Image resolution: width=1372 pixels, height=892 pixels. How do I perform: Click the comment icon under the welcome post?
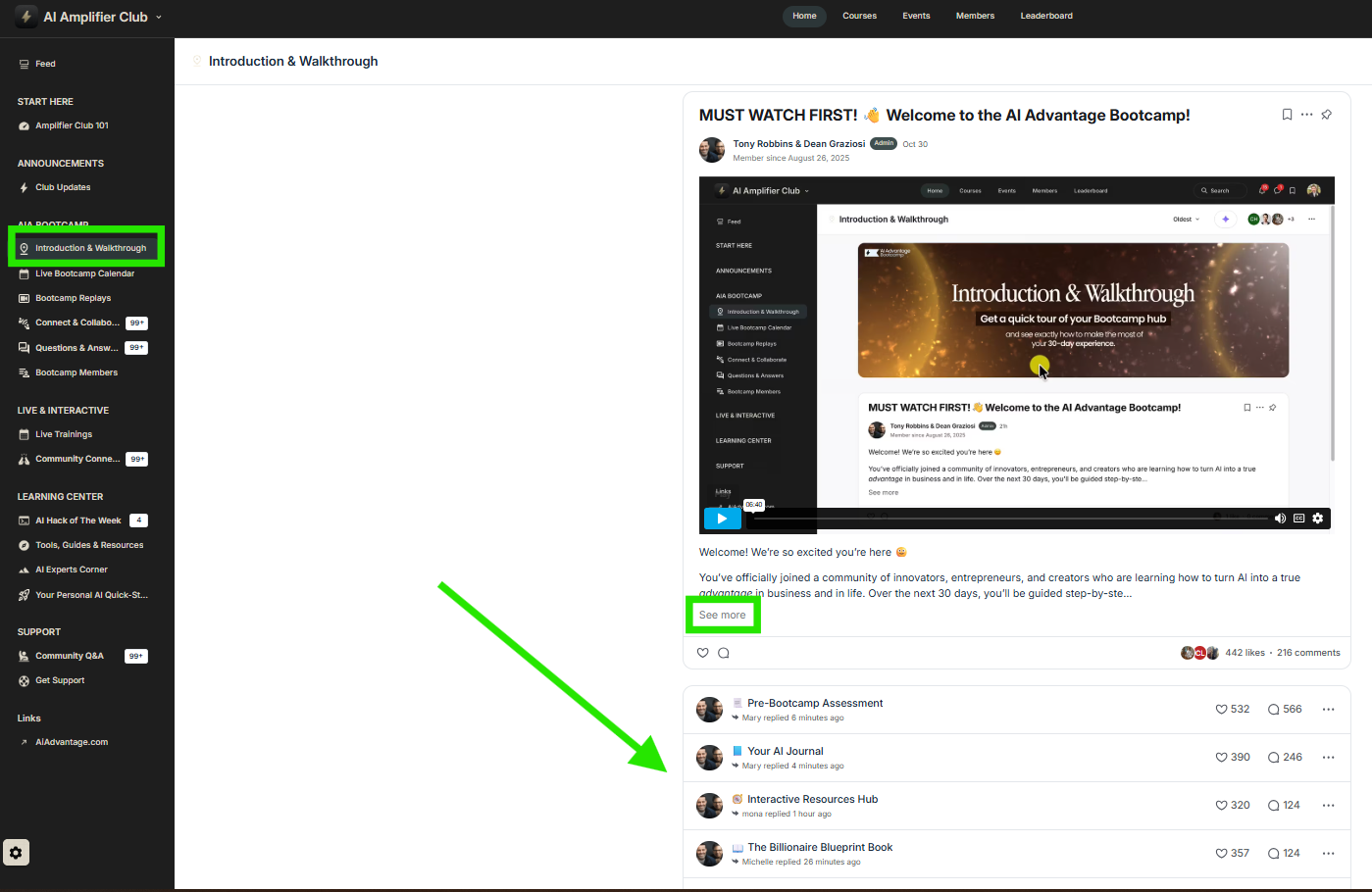724,653
